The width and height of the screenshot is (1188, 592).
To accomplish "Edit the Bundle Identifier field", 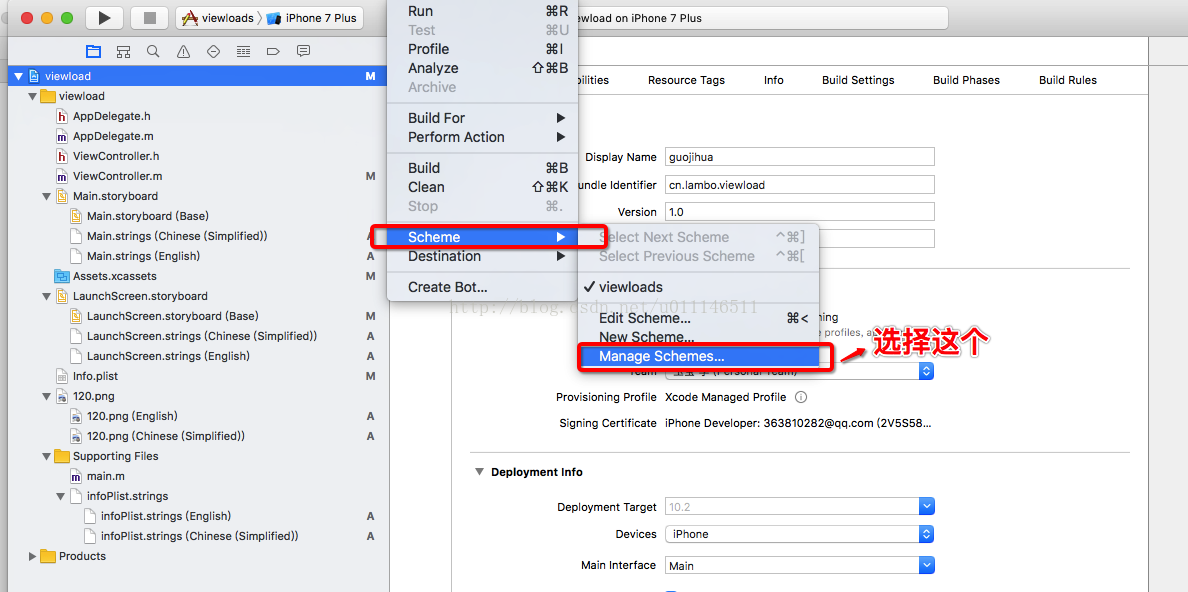I will tap(799, 184).
